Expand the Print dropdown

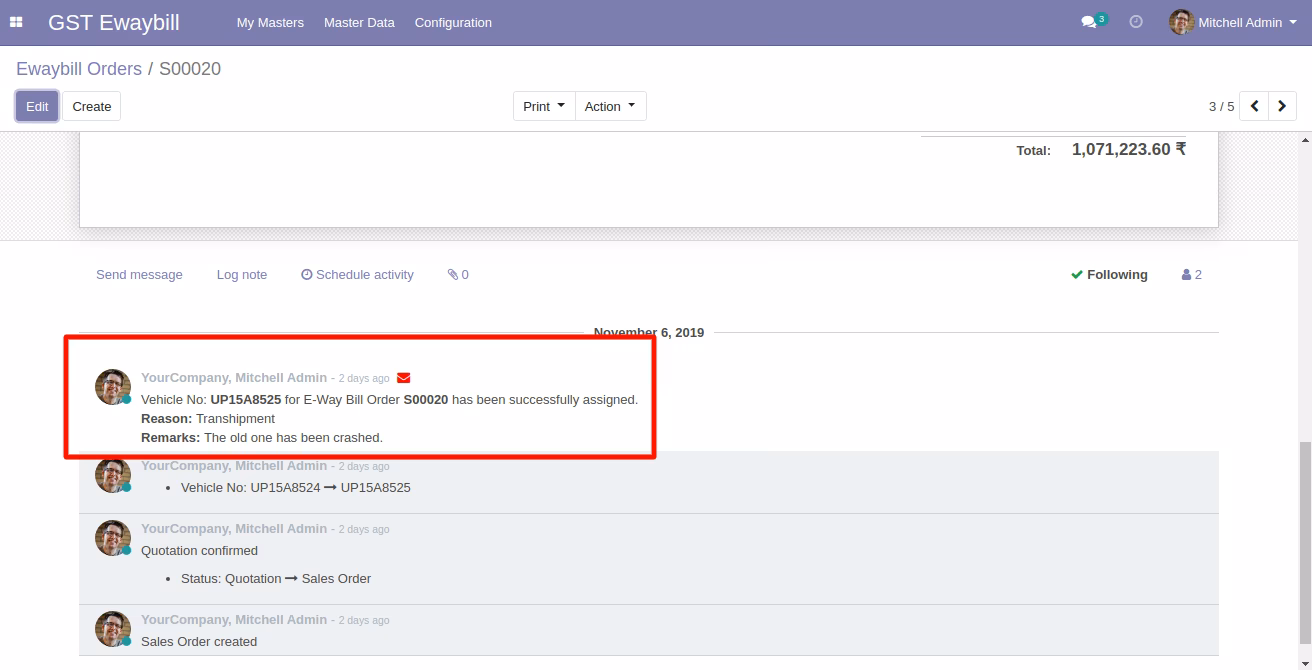[x=544, y=106]
